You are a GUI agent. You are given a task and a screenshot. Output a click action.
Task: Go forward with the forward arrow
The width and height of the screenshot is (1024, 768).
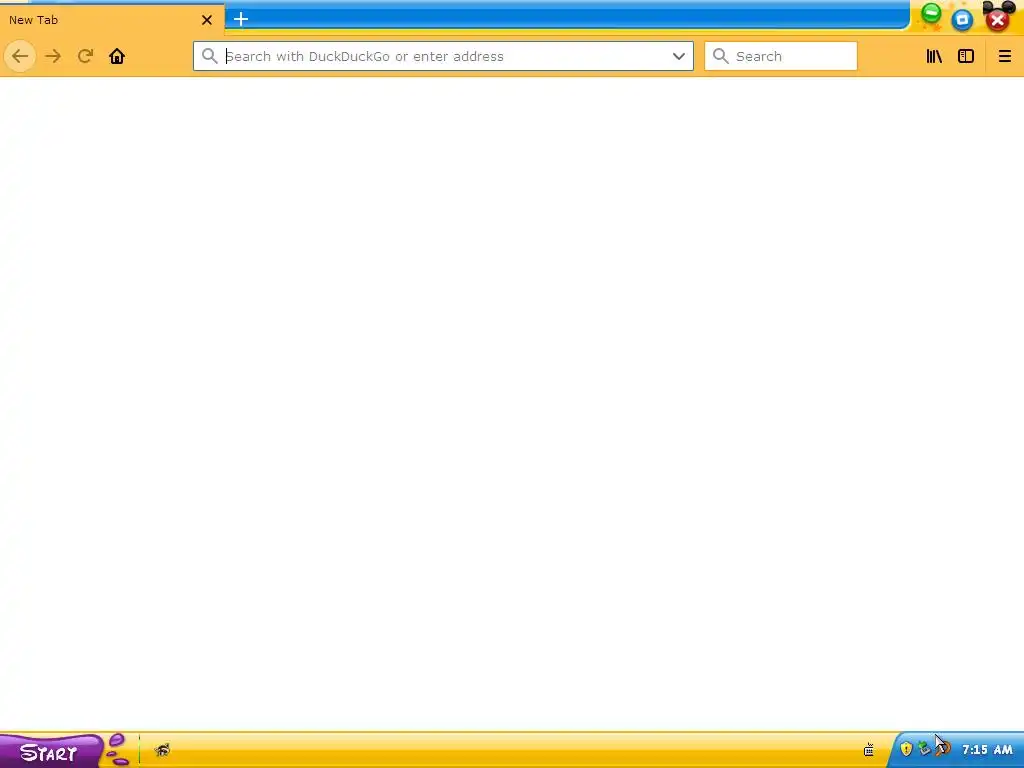pyautogui.click(x=53, y=56)
